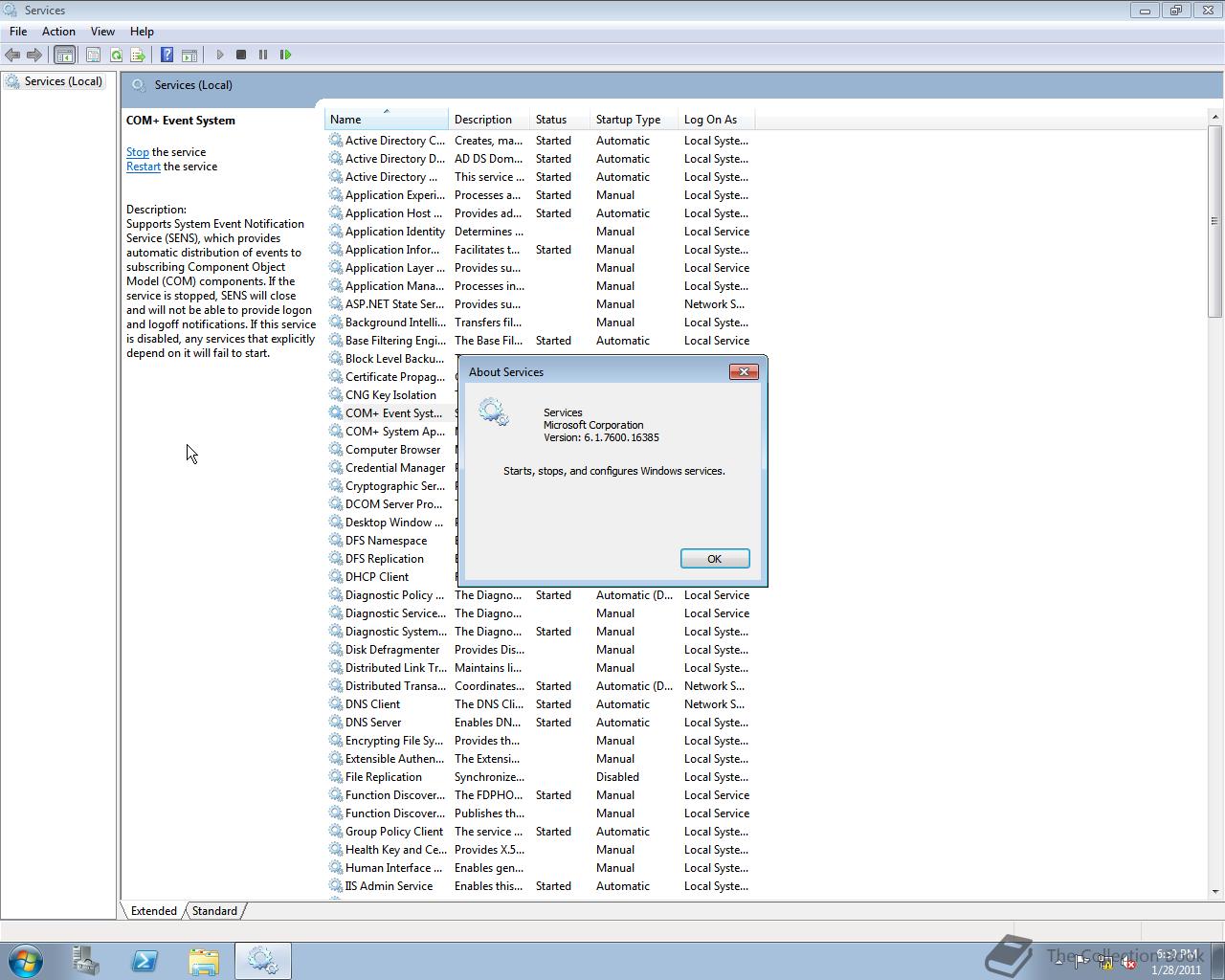The height and width of the screenshot is (980, 1225).
Task: Click the Pause Service toolbar icon
Action: point(263,55)
